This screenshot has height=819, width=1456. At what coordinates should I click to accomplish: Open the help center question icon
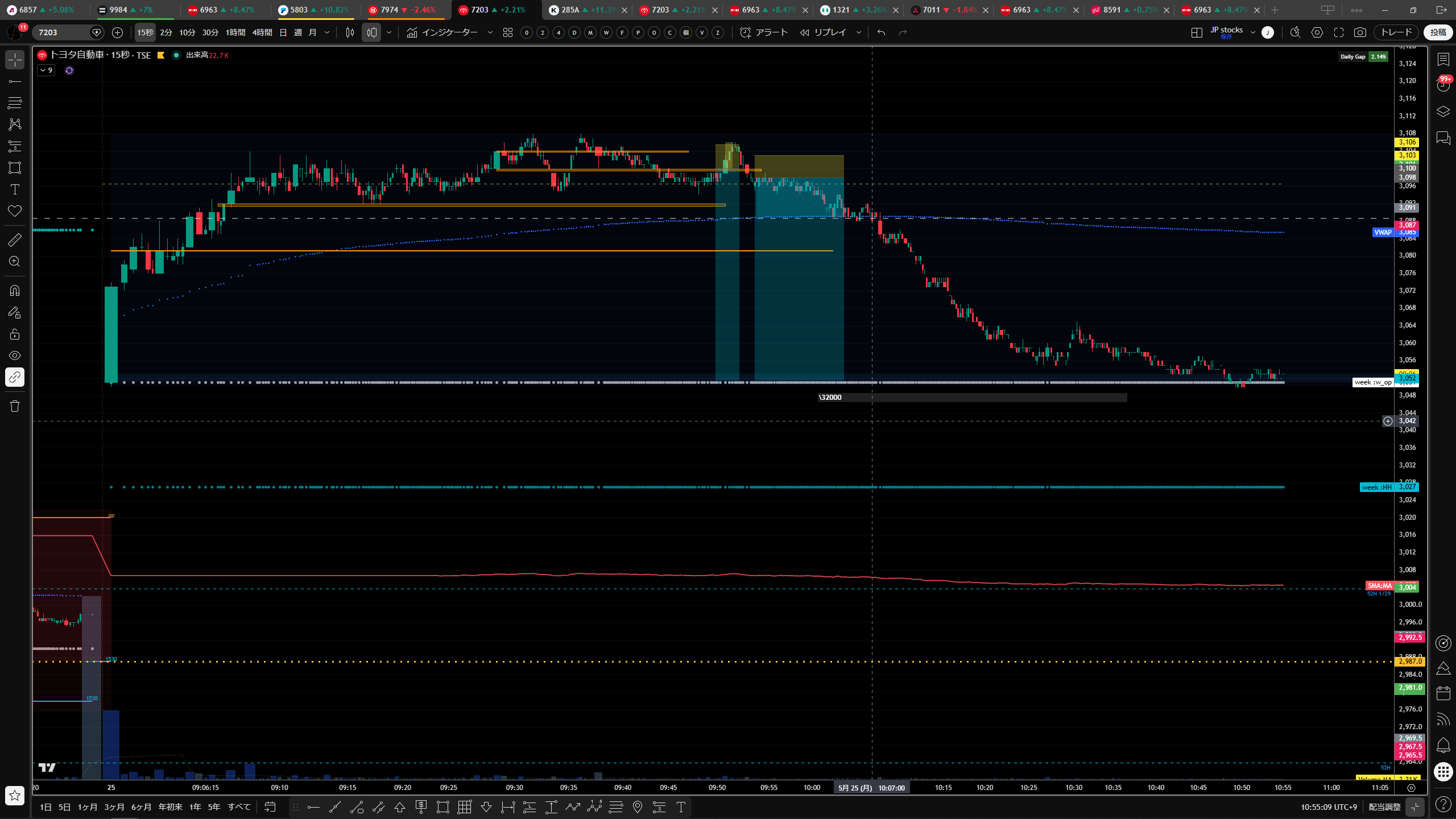pos(1443,804)
